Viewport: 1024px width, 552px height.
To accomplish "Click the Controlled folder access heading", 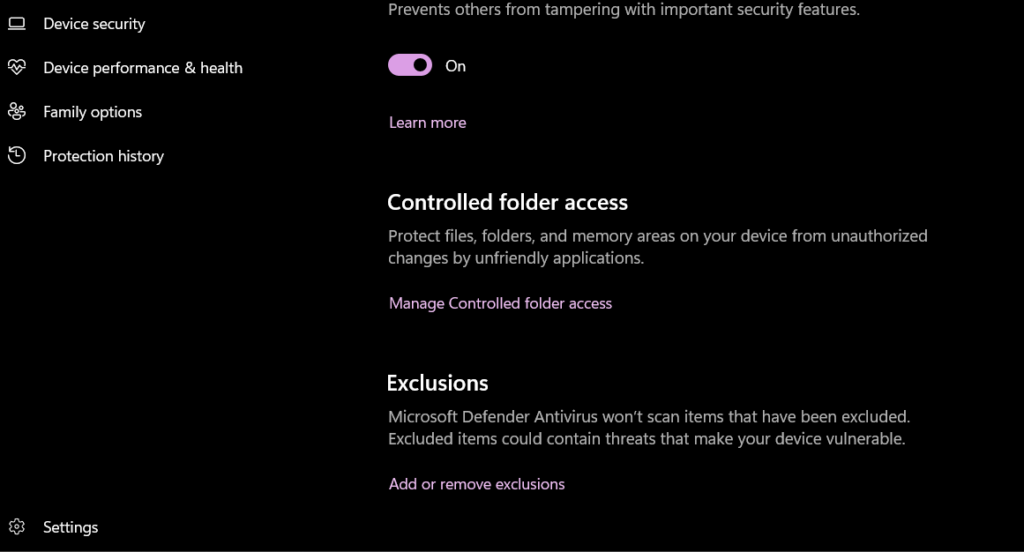I will click(x=507, y=202).
